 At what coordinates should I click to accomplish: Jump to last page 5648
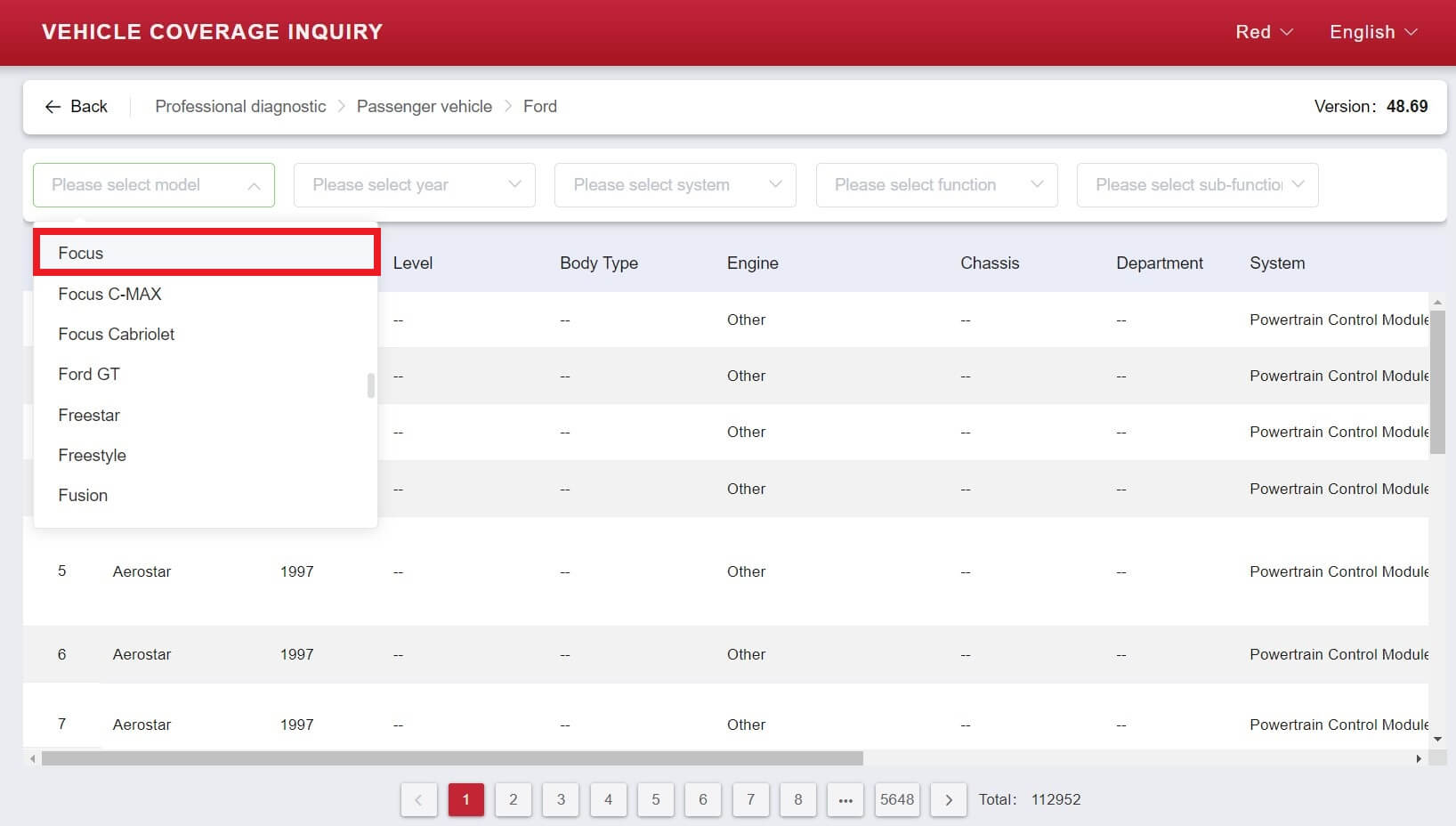pyautogui.click(x=896, y=799)
